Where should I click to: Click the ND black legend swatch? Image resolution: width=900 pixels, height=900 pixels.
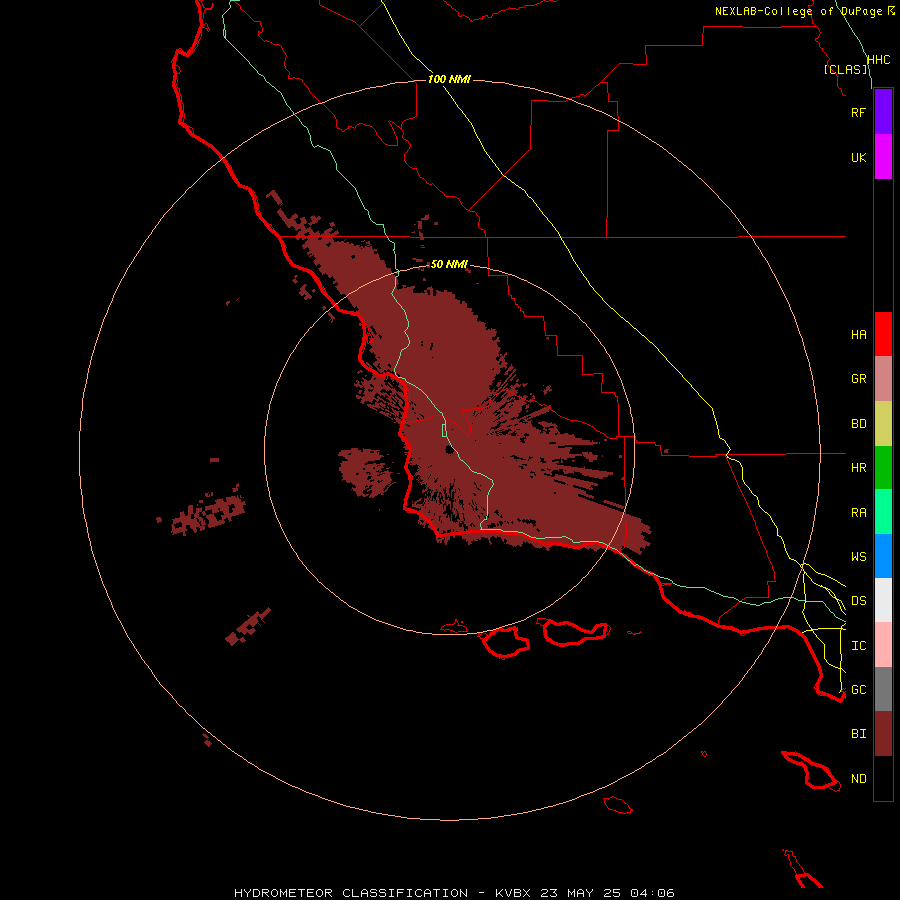coord(883,778)
